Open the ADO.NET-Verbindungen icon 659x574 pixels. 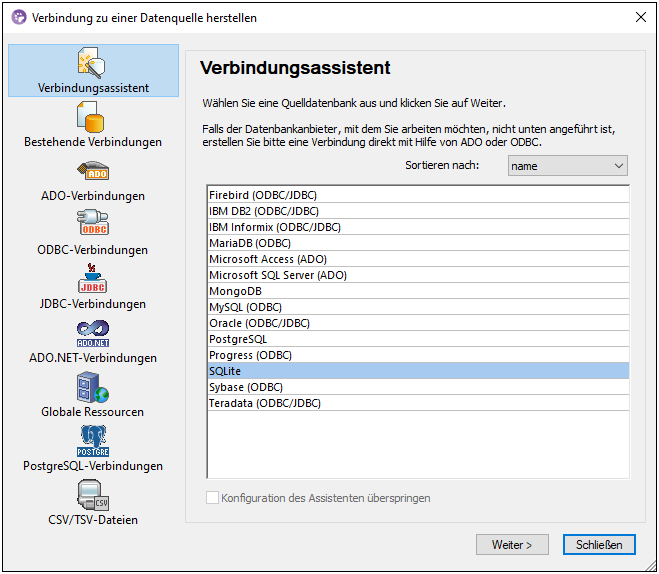pyautogui.click(x=93, y=334)
